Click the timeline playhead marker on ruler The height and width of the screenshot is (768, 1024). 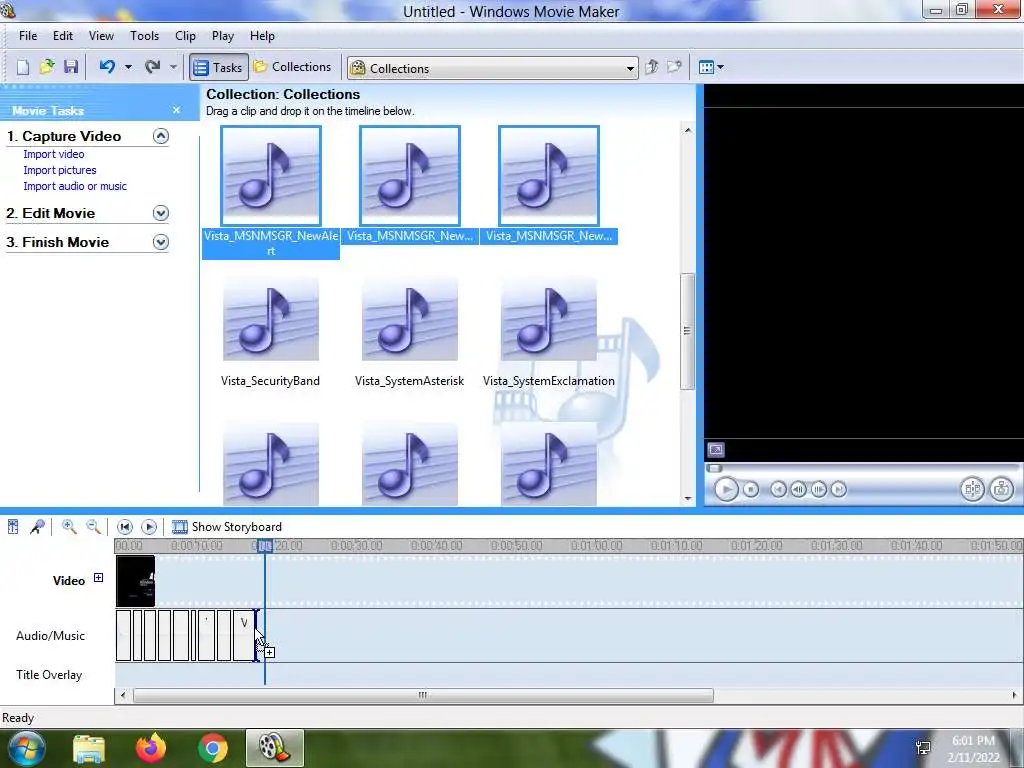[264, 545]
